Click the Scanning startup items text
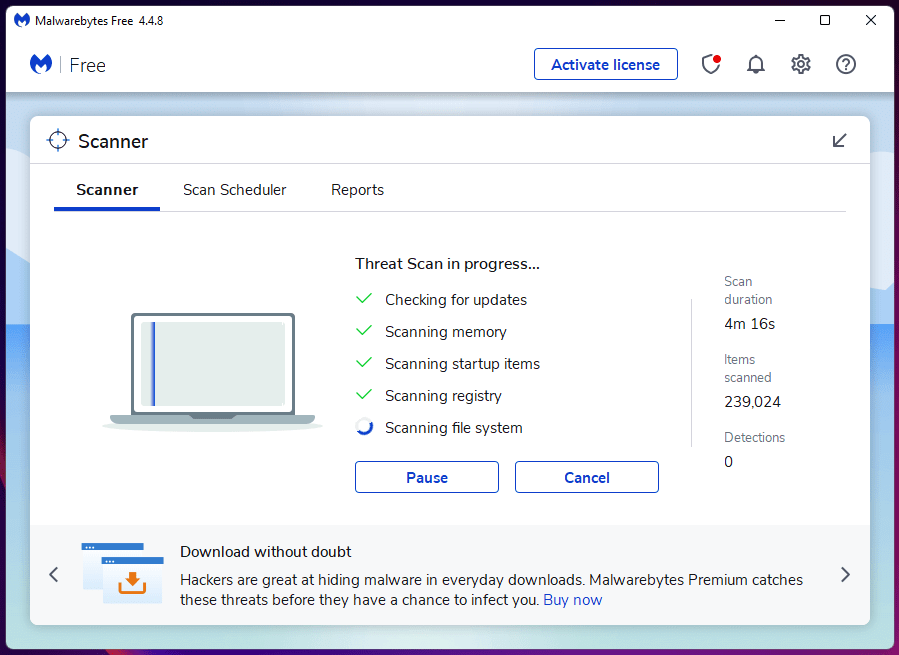The height and width of the screenshot is (655, 899). (x=462, y=364)
